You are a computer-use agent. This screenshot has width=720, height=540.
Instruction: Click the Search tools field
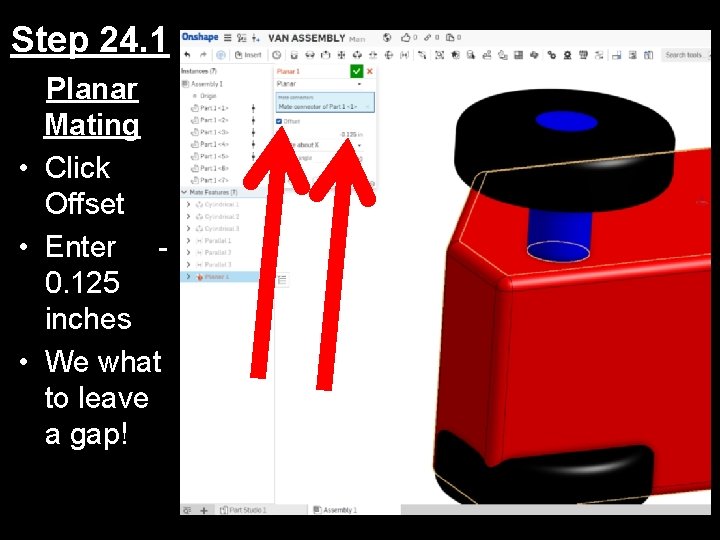686,55
